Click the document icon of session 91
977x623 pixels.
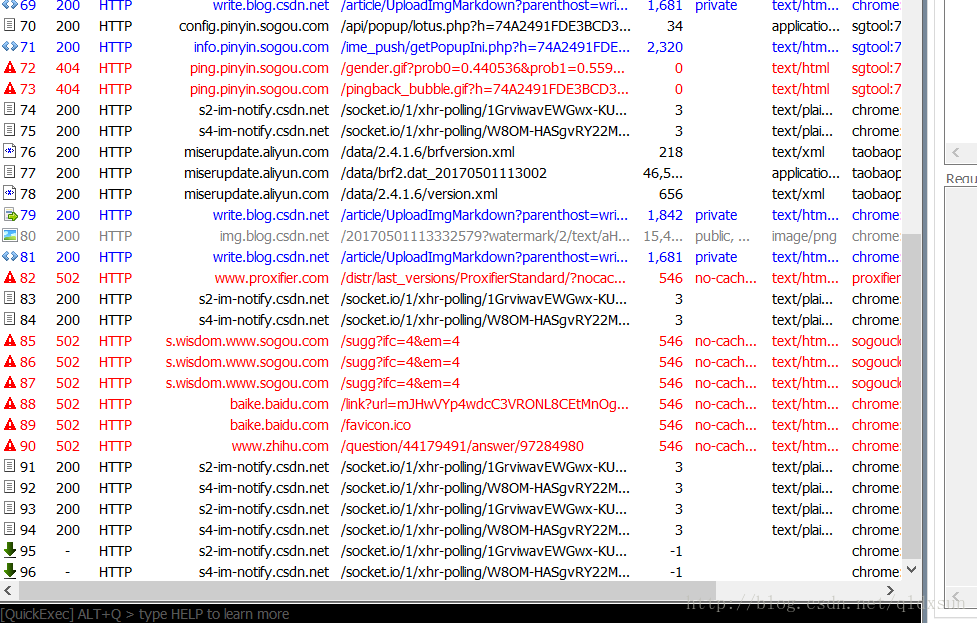[9, 467]
